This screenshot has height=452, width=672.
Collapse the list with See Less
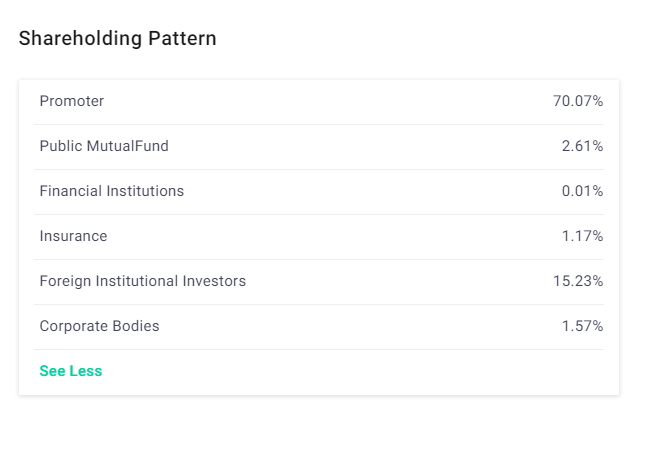pyautogui.click(x=71, y=371)
